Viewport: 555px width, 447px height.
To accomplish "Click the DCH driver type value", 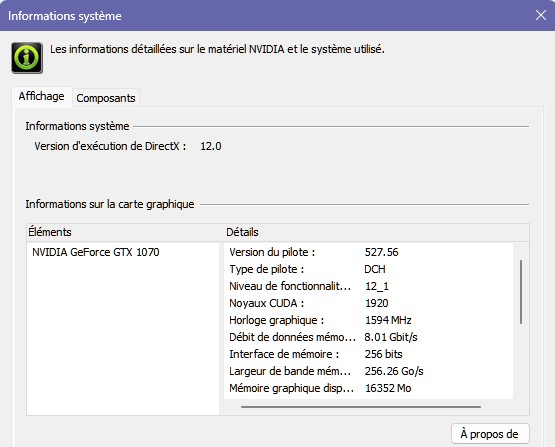I will tap(375, 269).
